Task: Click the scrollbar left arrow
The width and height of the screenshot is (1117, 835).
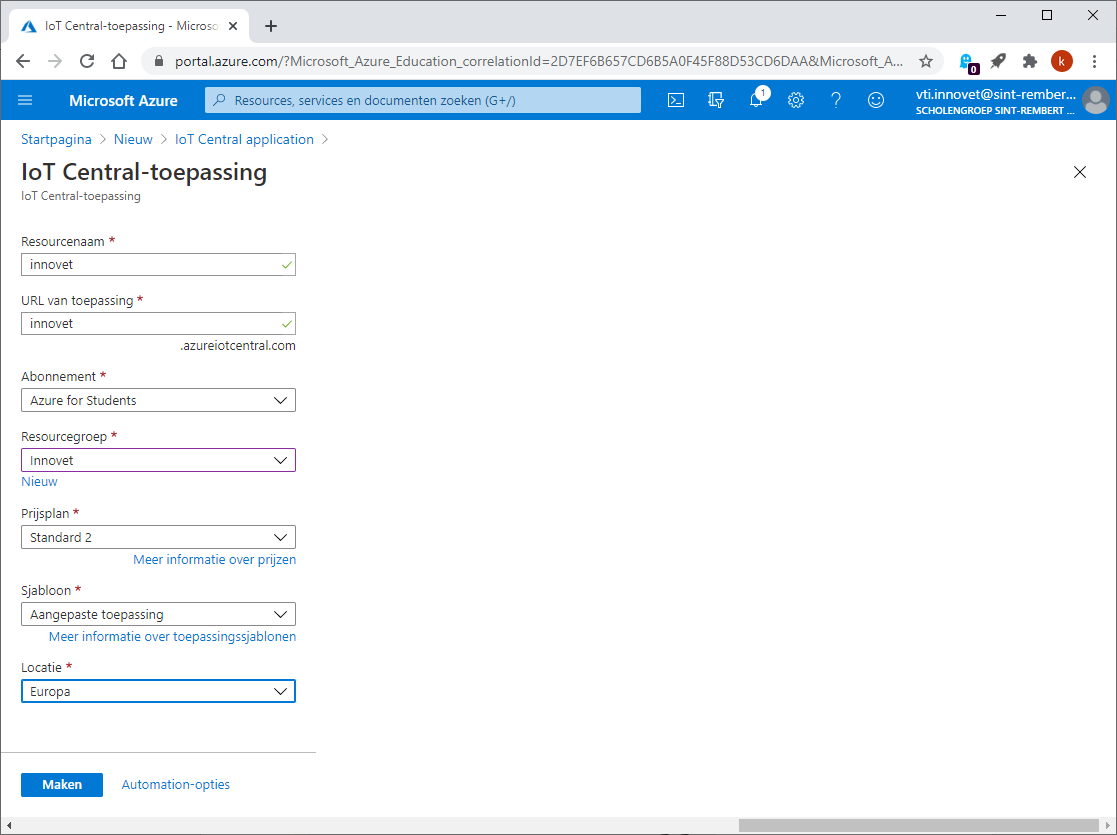Action: [8, 826]
